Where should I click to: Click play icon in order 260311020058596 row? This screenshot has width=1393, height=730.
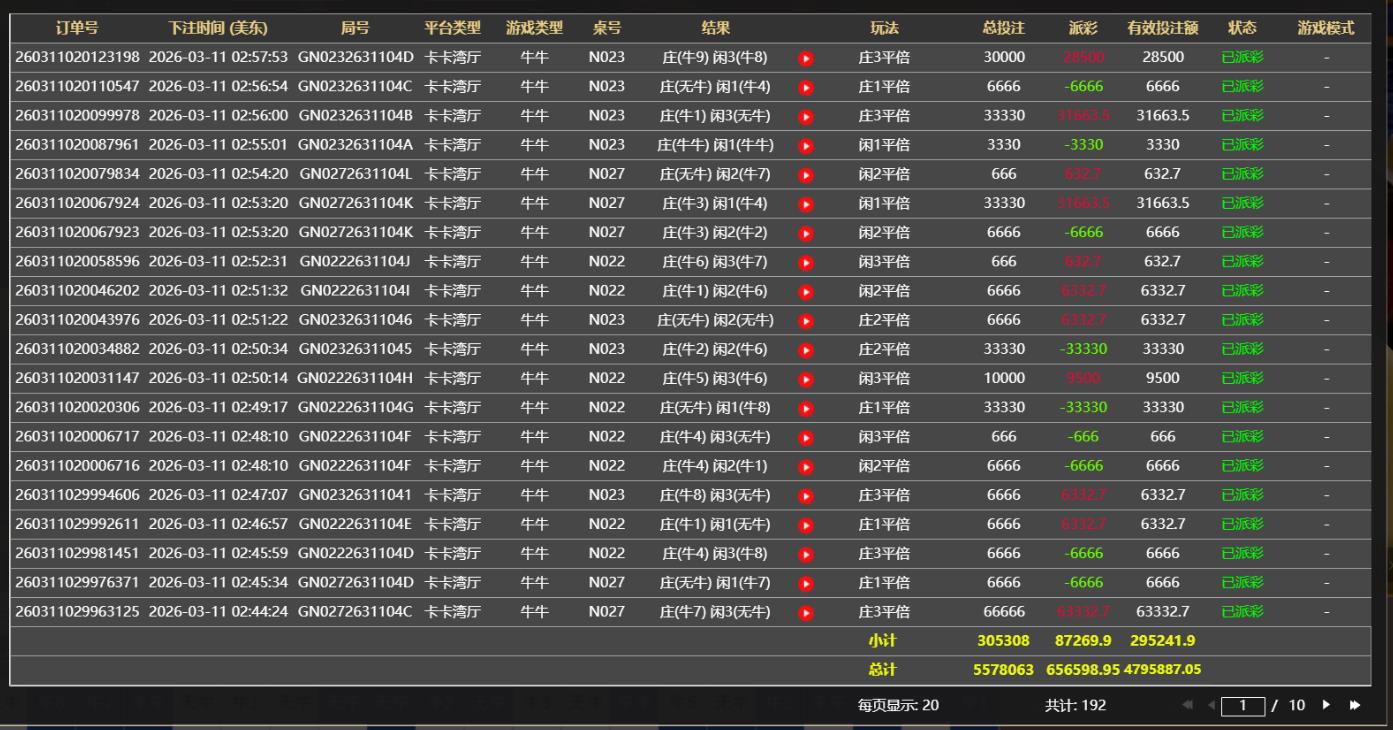pyautogui.click(x=806, y=262)
